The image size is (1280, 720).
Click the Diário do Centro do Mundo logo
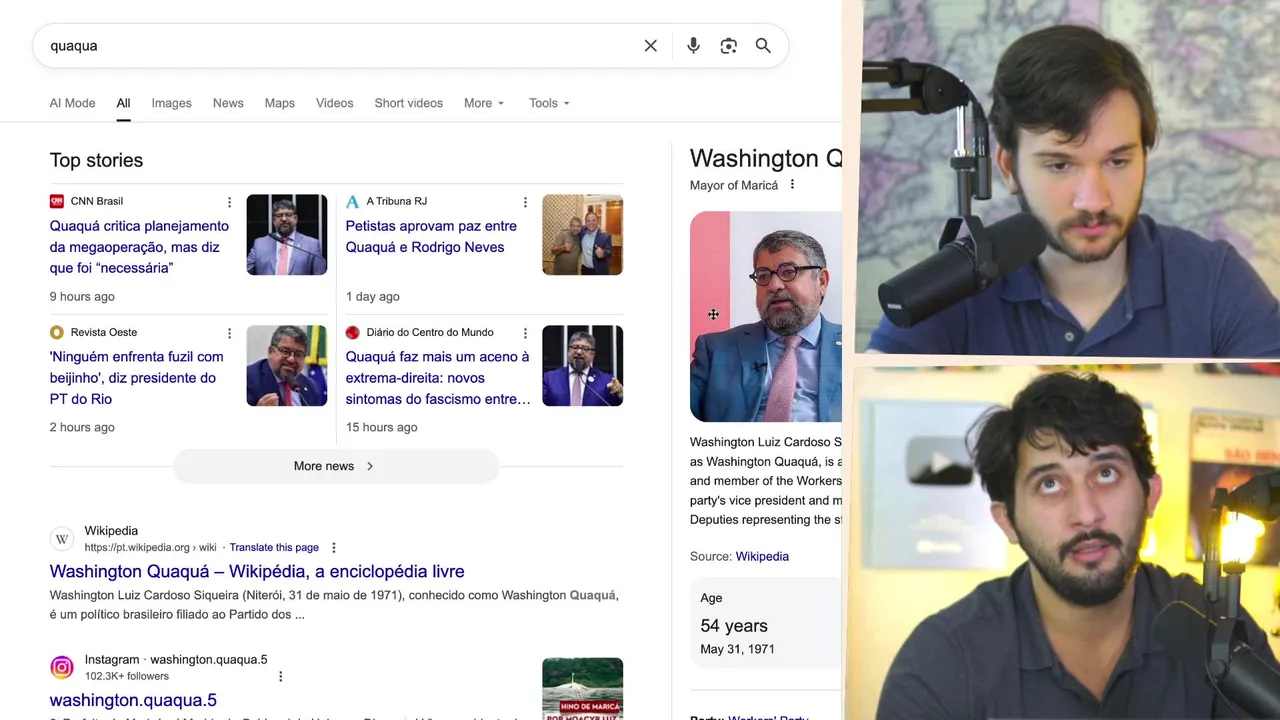(x=352, y=332)
